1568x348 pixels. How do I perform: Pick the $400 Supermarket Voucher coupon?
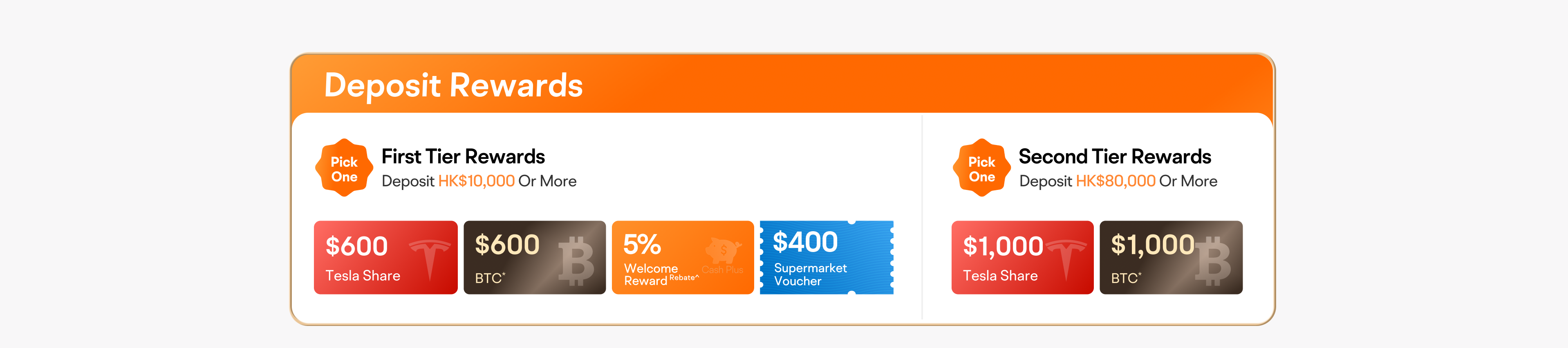pyautogui.click(x=827, y=257)
